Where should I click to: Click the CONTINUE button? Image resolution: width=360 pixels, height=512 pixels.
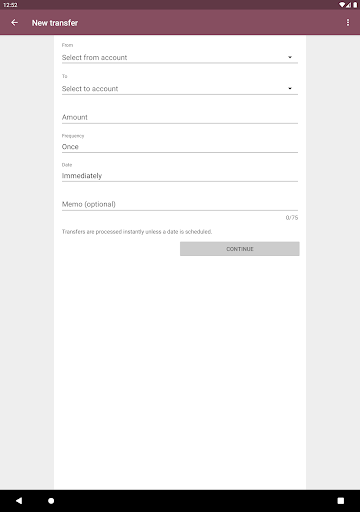tap(240, 249)
